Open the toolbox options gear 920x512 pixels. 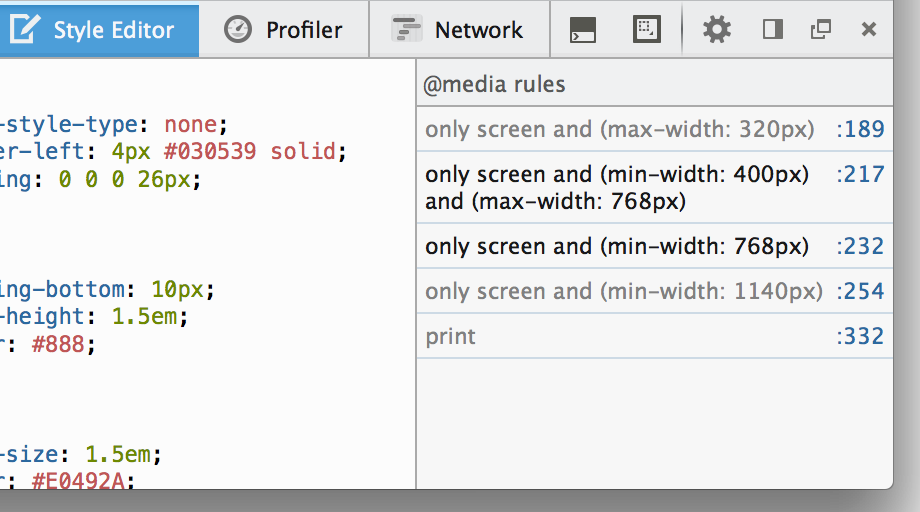pyautogui.click(x=717, y=30)
